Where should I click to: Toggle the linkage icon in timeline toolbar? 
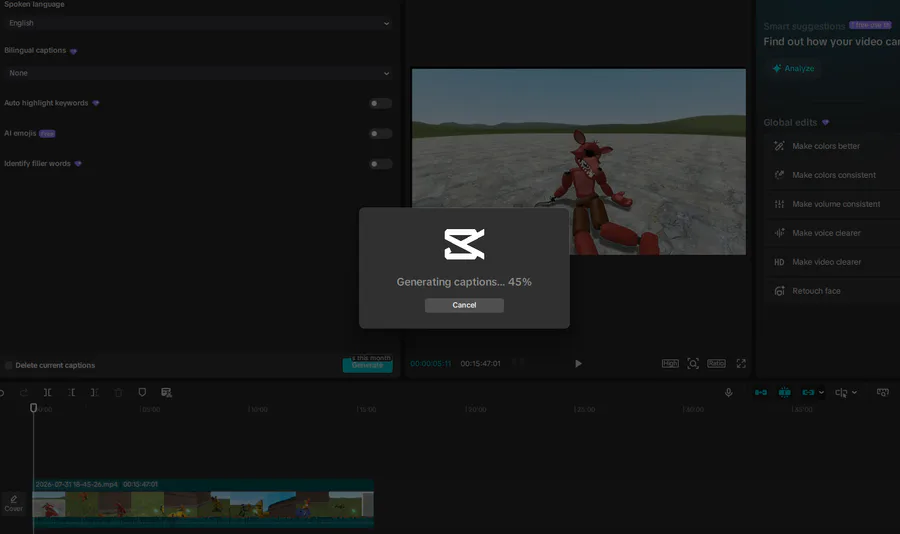coord(808,393)
